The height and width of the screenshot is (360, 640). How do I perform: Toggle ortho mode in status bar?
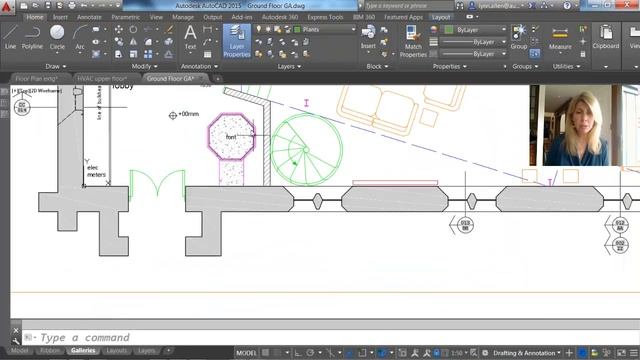tap(298, 353)
